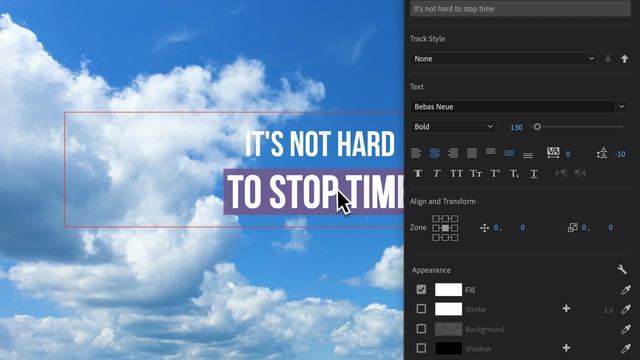Add another stroke with plus icon
Screen dimensions: 640x360
tap(566, 309)
